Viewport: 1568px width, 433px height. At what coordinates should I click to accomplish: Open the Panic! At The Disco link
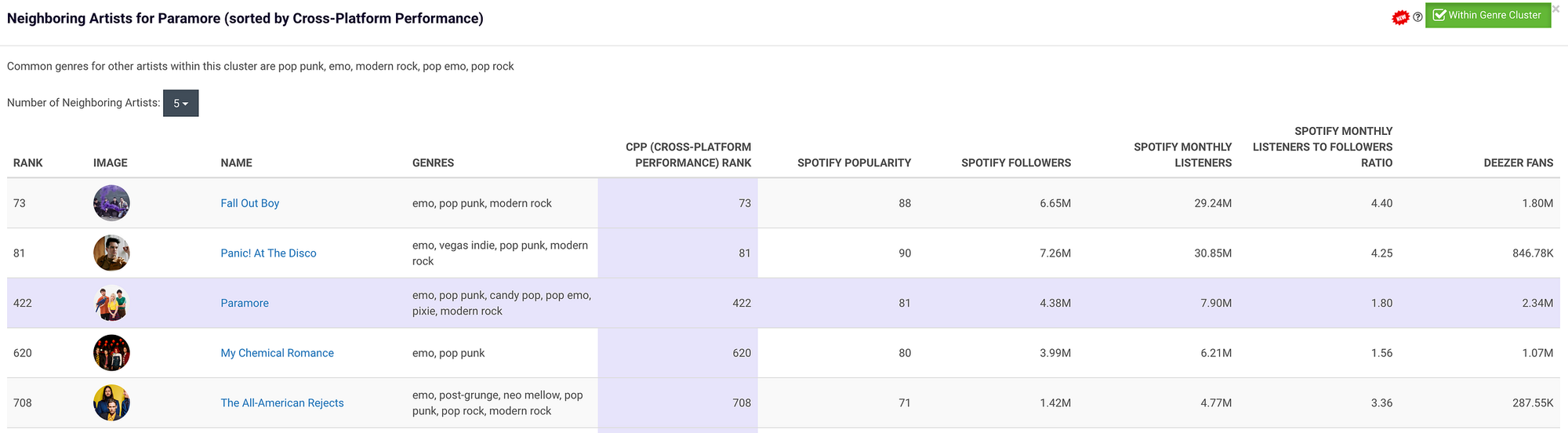tap(268, 253)
